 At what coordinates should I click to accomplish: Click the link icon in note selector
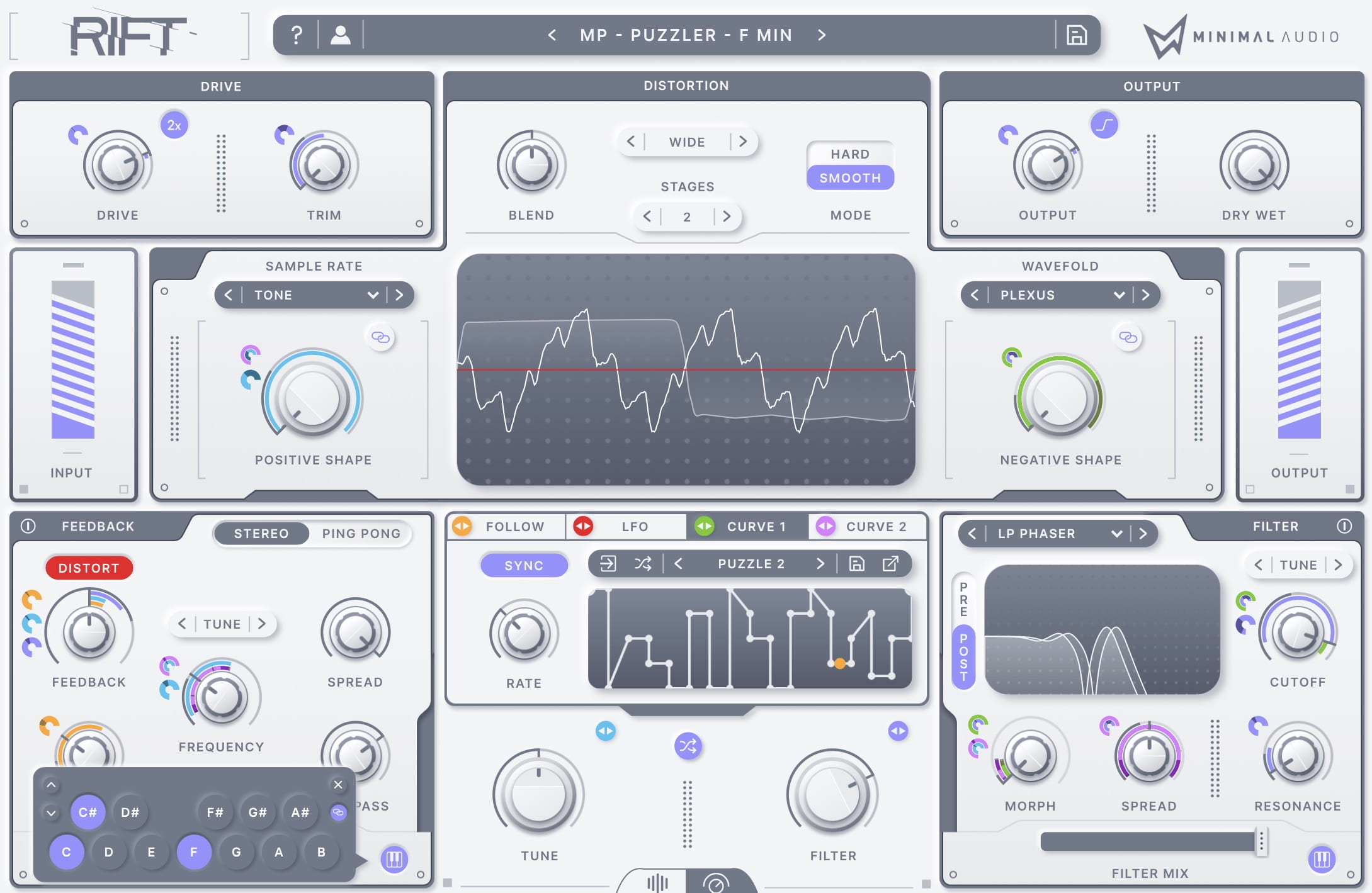pyautogui.click(x=338, y=812)
